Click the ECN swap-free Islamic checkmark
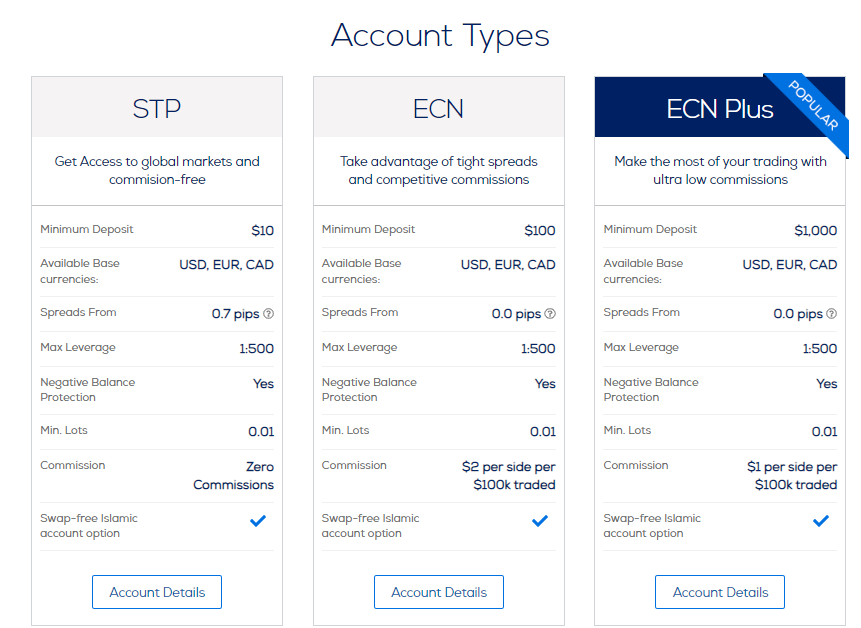The width and height of the screenshot is (861, 628). [540, 520]
